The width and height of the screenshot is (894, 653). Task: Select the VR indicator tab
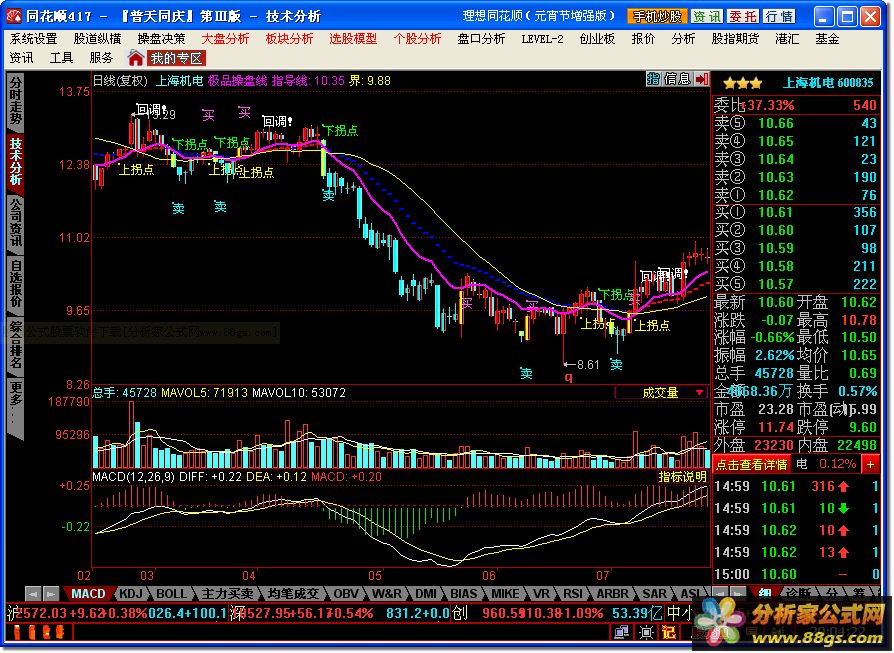(541, 594)
